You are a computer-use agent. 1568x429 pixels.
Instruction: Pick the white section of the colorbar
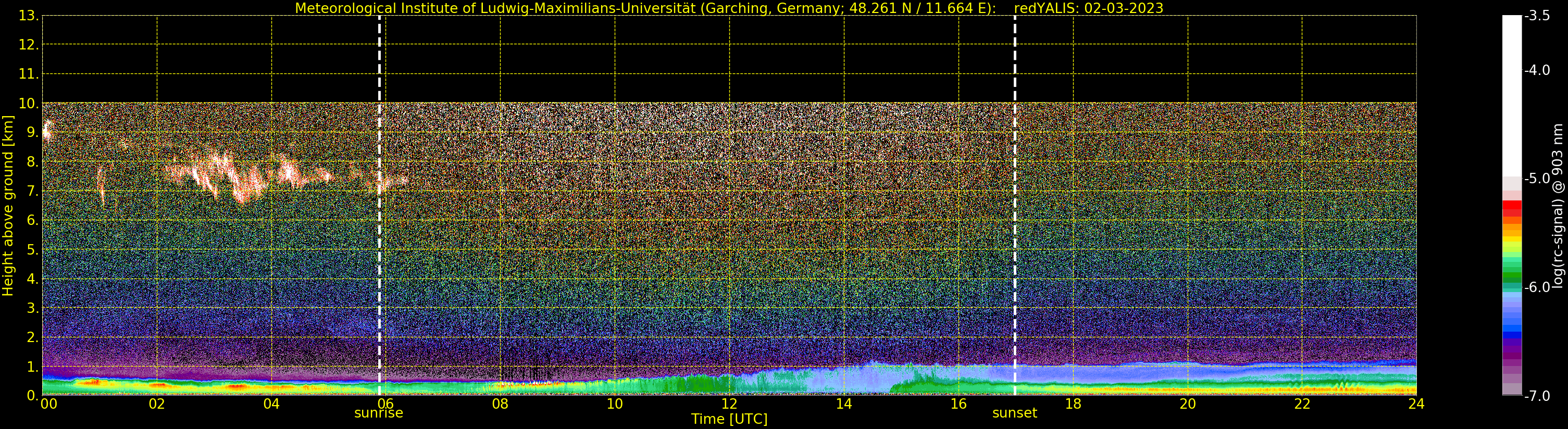coord(1512,96)
